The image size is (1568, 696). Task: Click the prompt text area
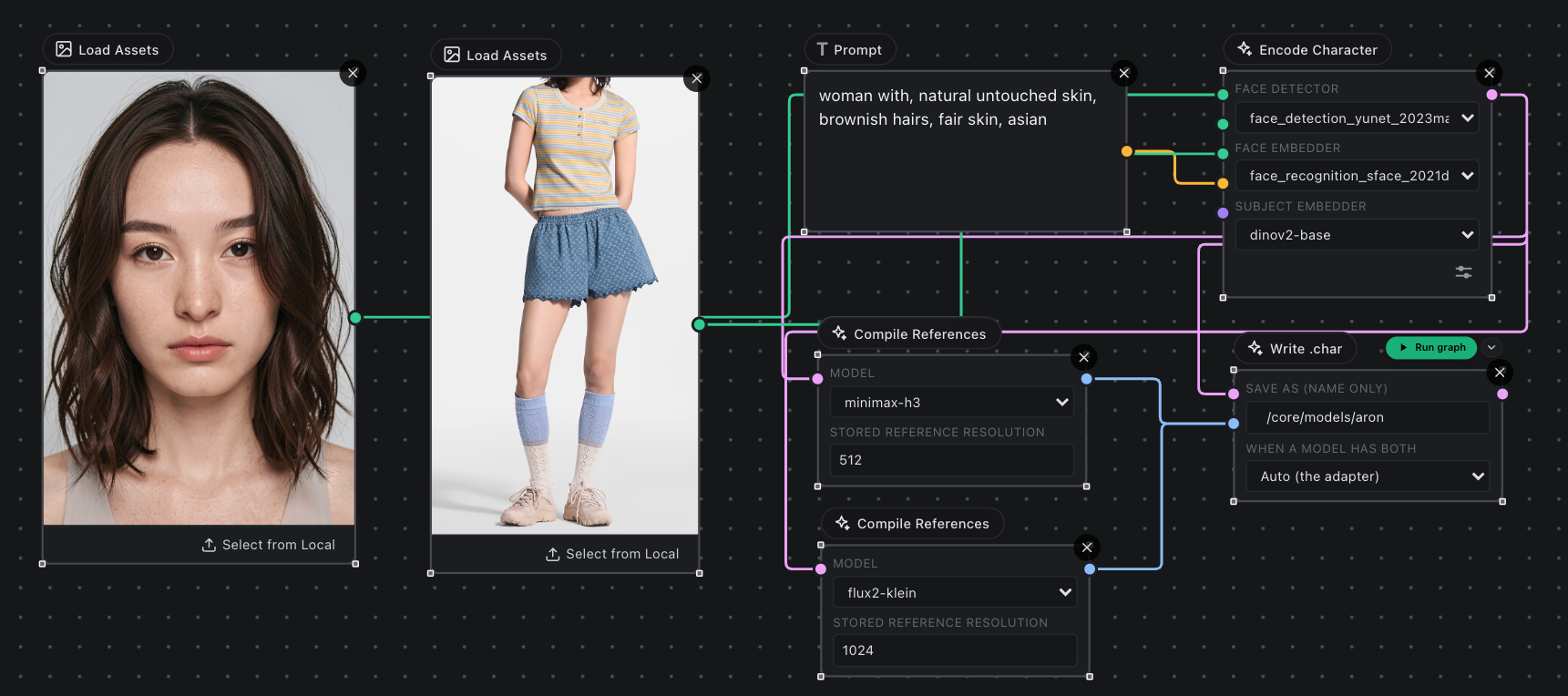pyautogui.click(x=965, y=151)
